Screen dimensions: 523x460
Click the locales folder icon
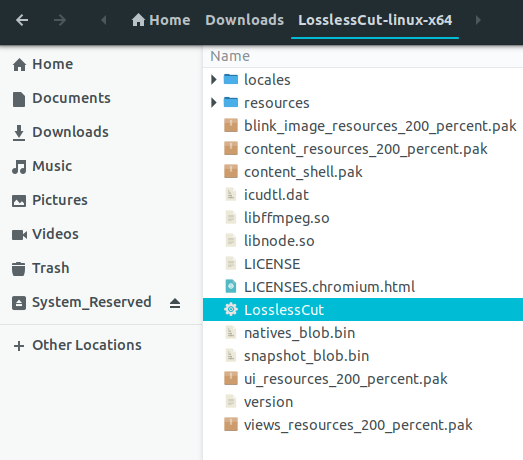tap(231, 79)
